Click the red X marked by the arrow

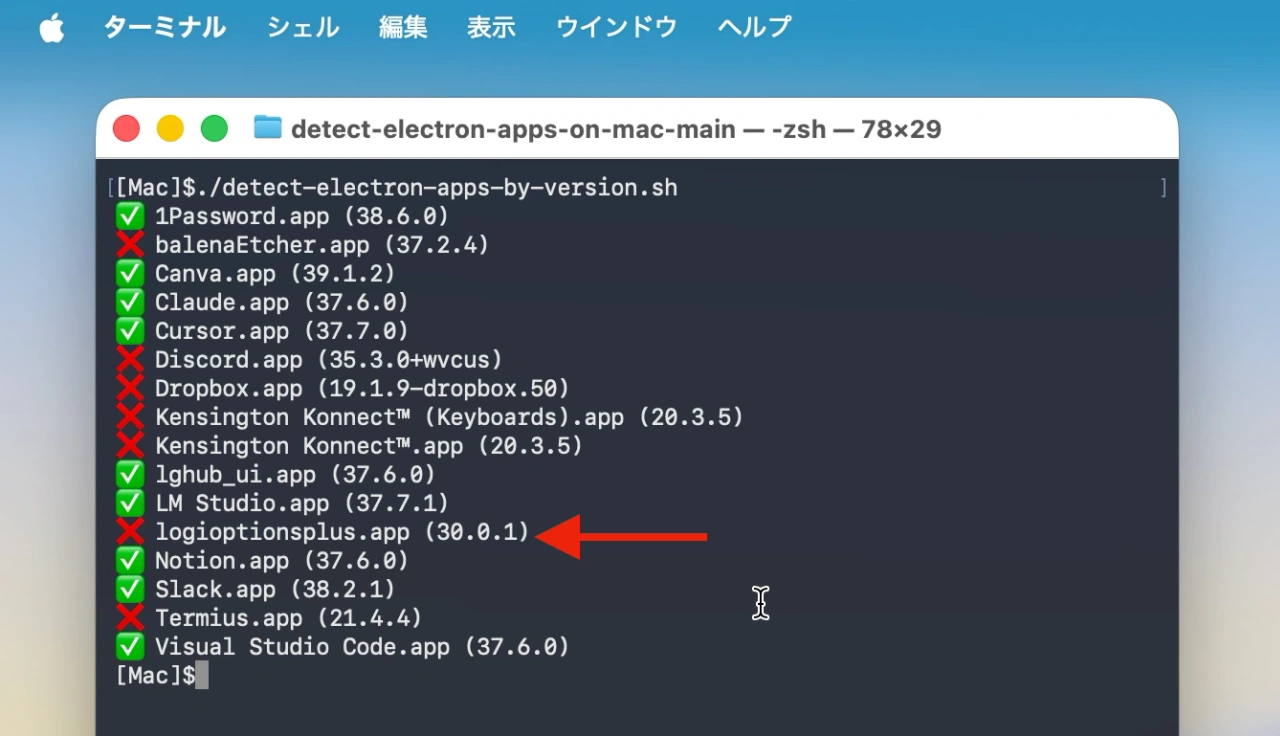point(129,531)
